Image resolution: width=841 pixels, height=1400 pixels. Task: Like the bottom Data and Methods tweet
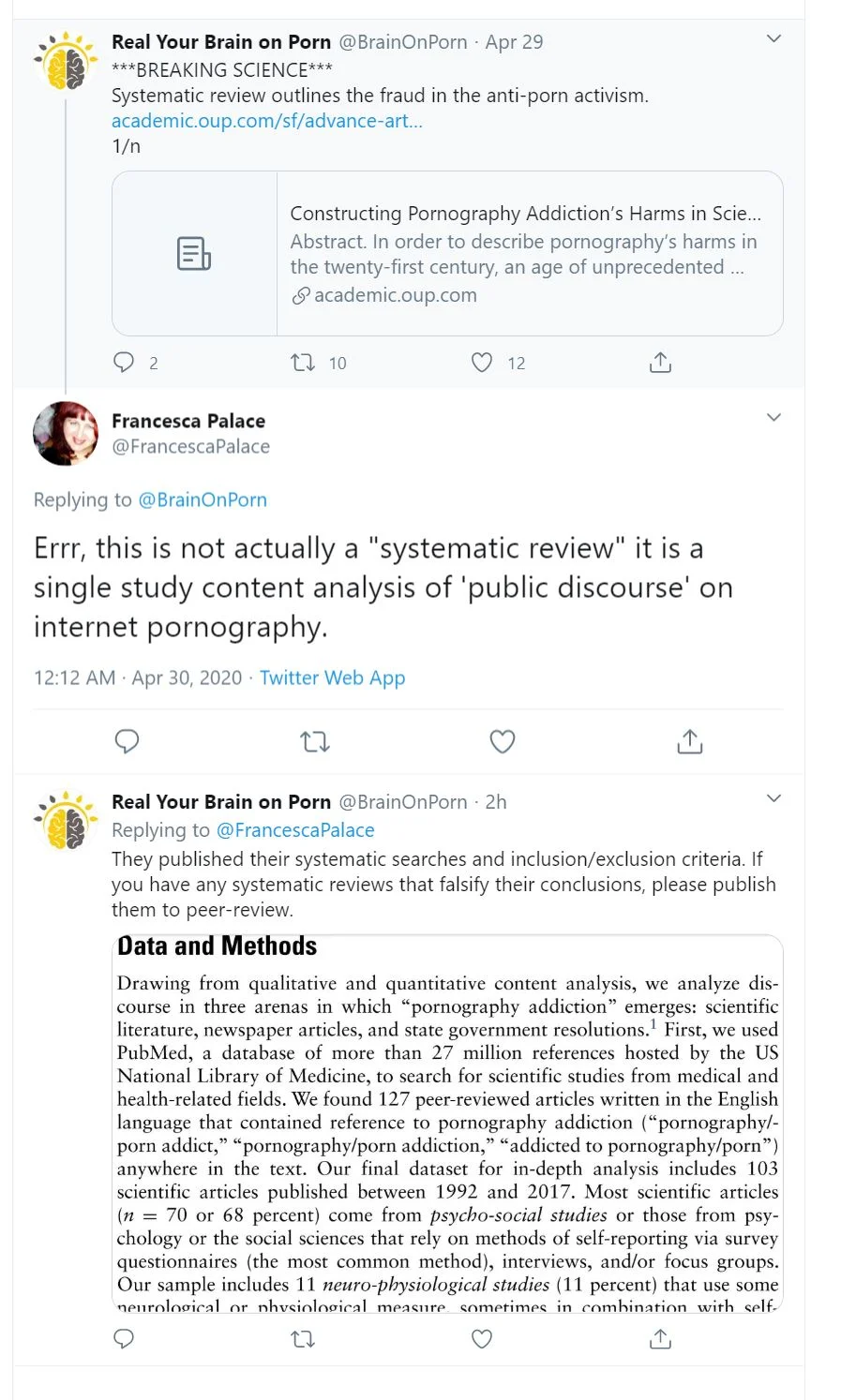tap(482, 1339)
